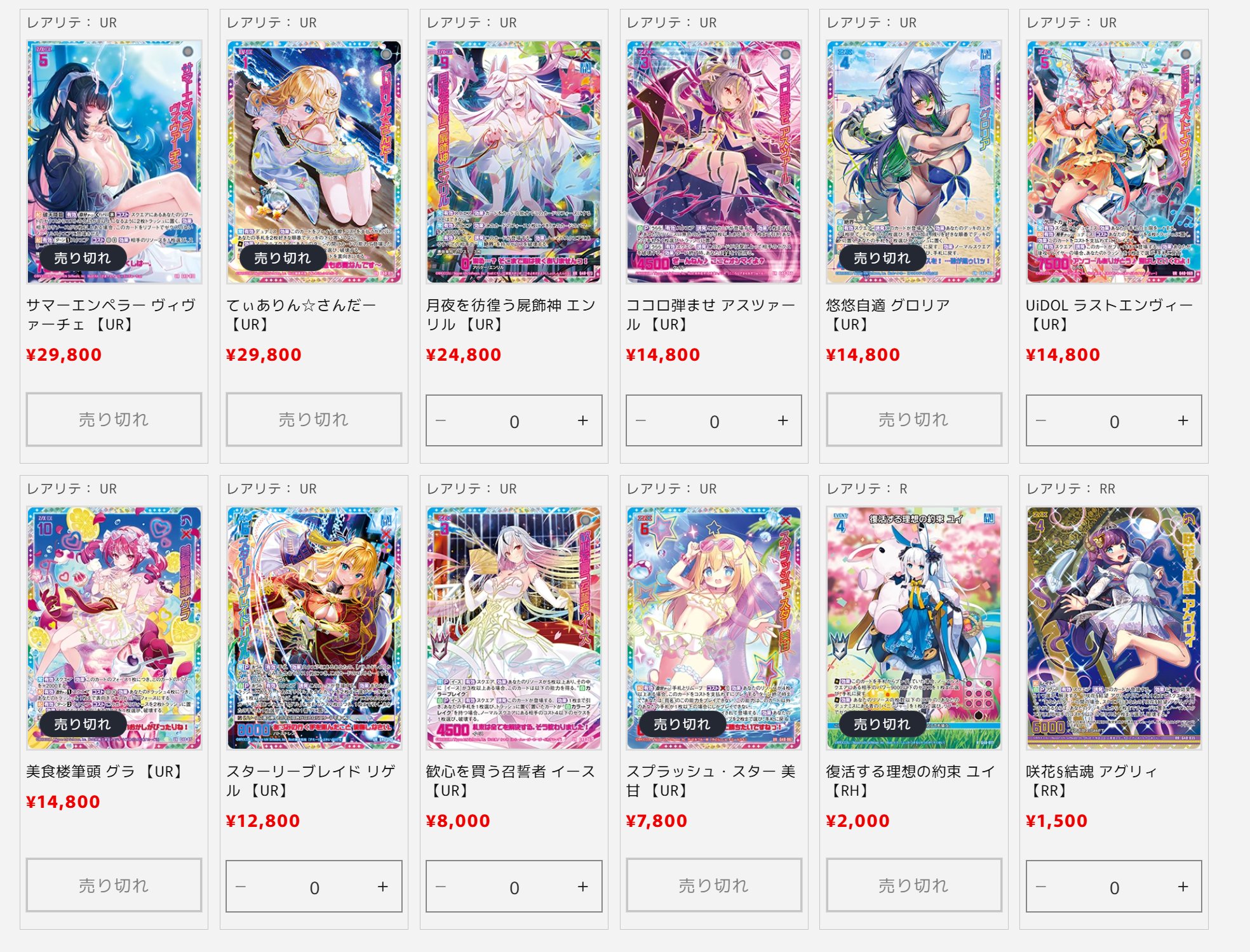Screen dimensions: 1250x952
Task: Increase quantity of スターリーブレイド リゲル
Action: click(382, 887)
